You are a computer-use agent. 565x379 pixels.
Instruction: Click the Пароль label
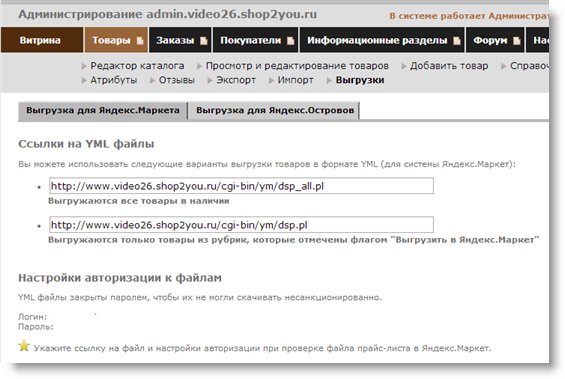(36, 327)
